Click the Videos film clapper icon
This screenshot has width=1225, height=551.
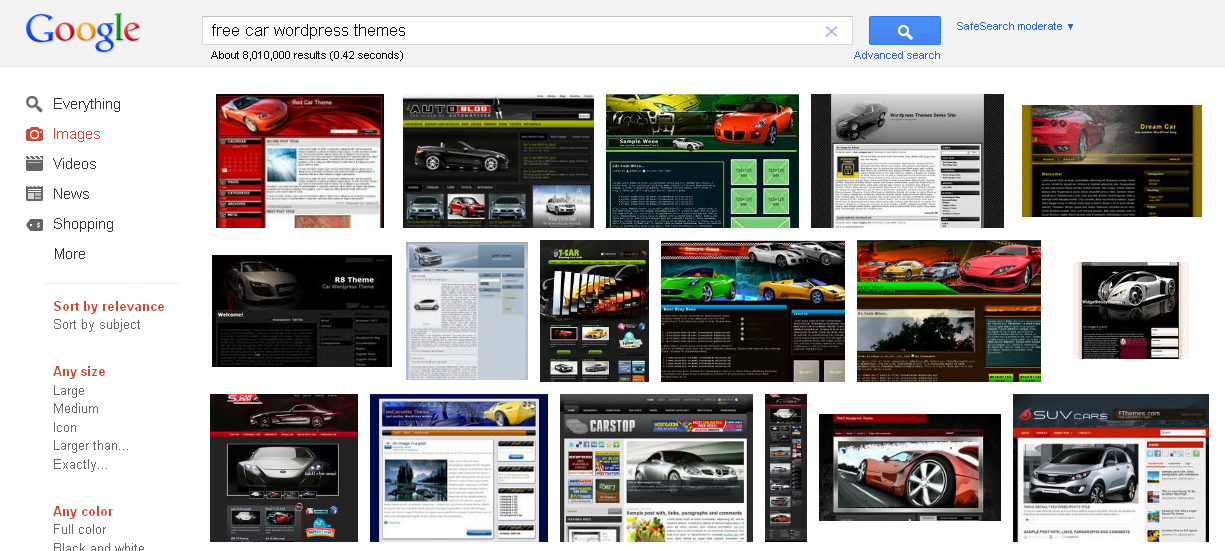pos(34,164)
